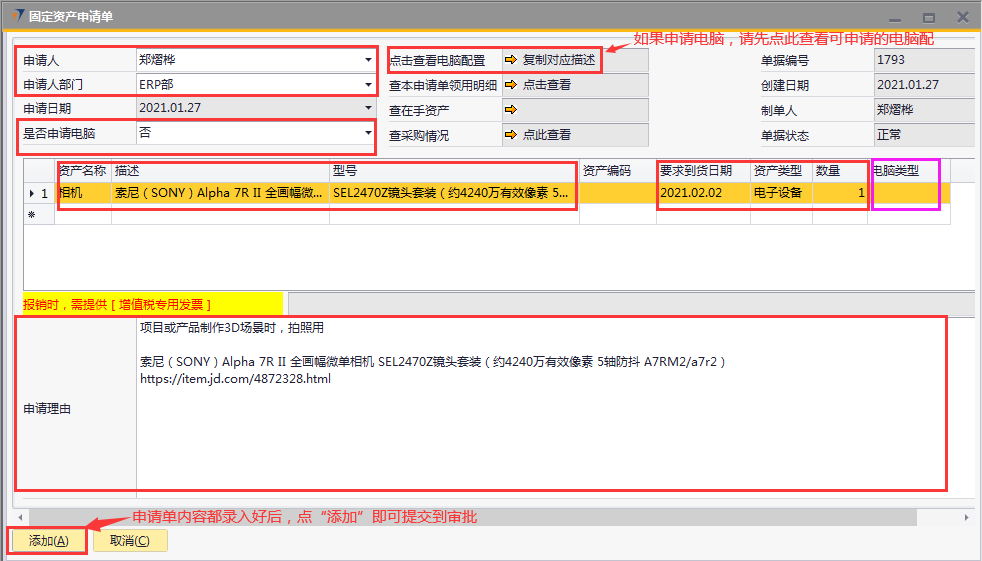Open the 申请日期 date picker dropdown
This screenshot has height=561, width=982.
(368, 108)
